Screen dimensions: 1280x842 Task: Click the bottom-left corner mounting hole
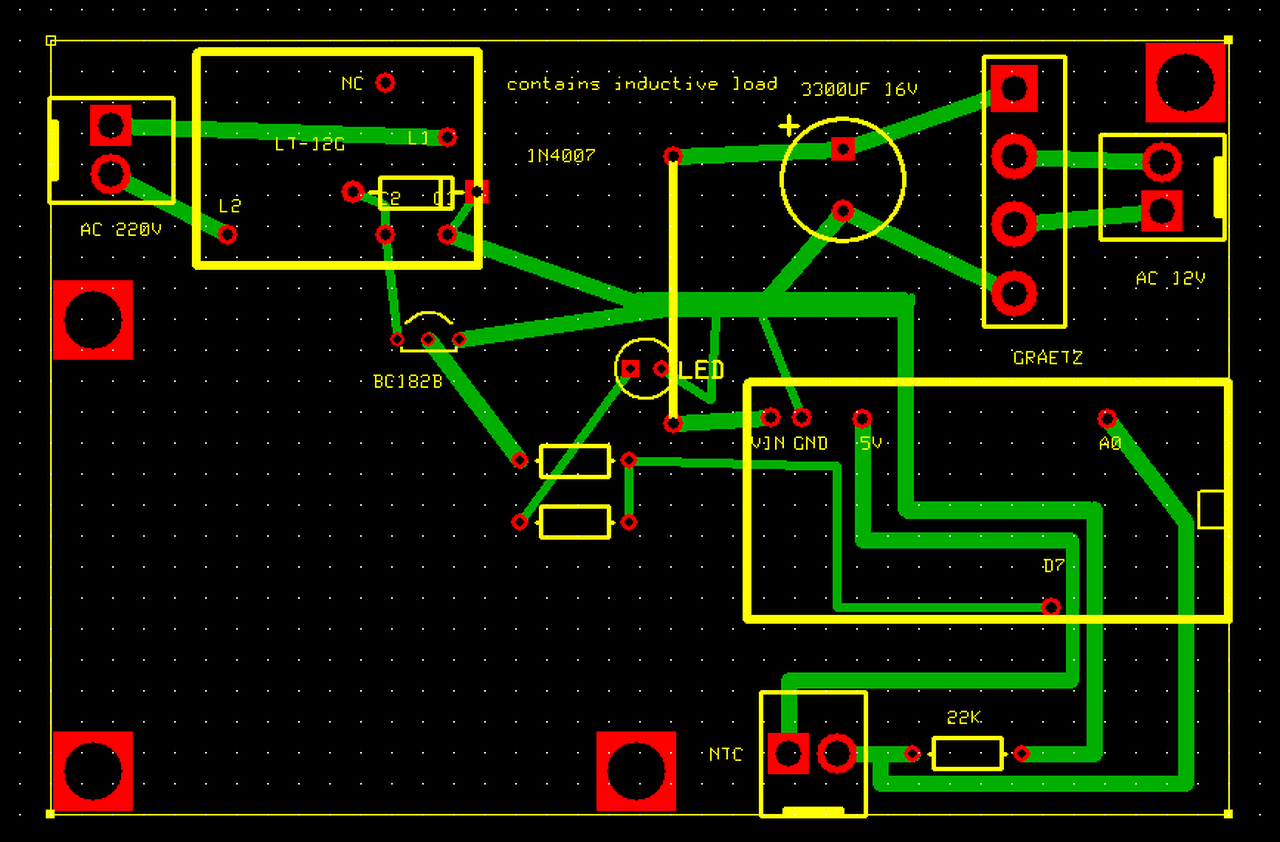point(93,771)
